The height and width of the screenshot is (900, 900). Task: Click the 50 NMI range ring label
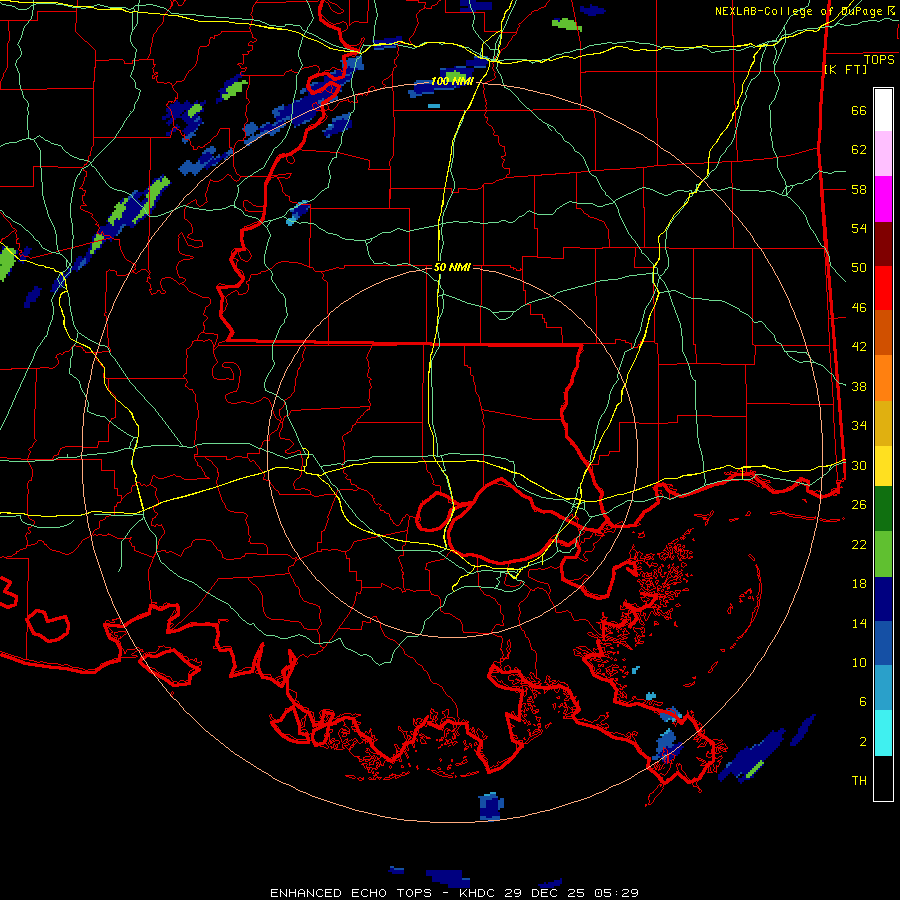click(x=452, y=267)
